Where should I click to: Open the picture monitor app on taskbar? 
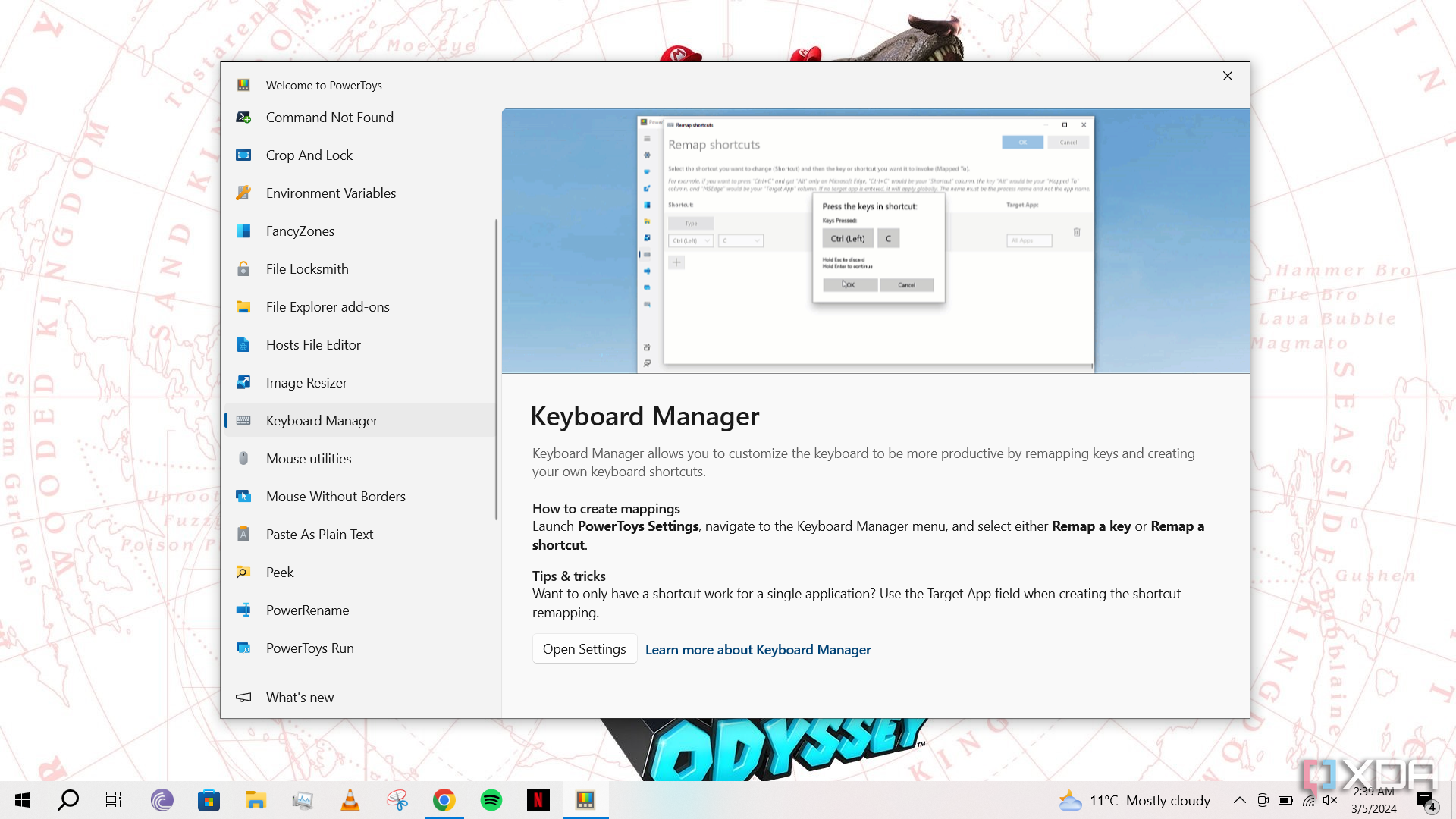303,800
